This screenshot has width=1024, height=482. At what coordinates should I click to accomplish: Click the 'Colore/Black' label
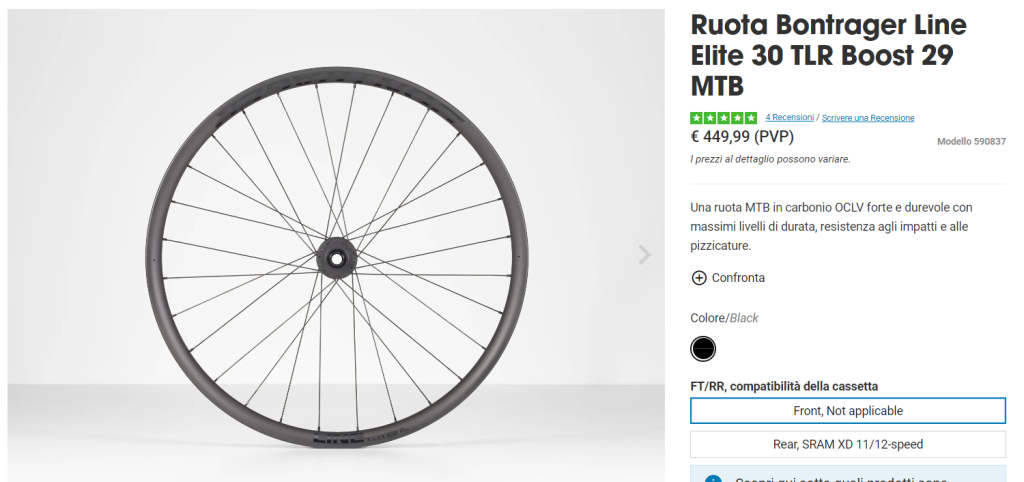coord(724,318)
